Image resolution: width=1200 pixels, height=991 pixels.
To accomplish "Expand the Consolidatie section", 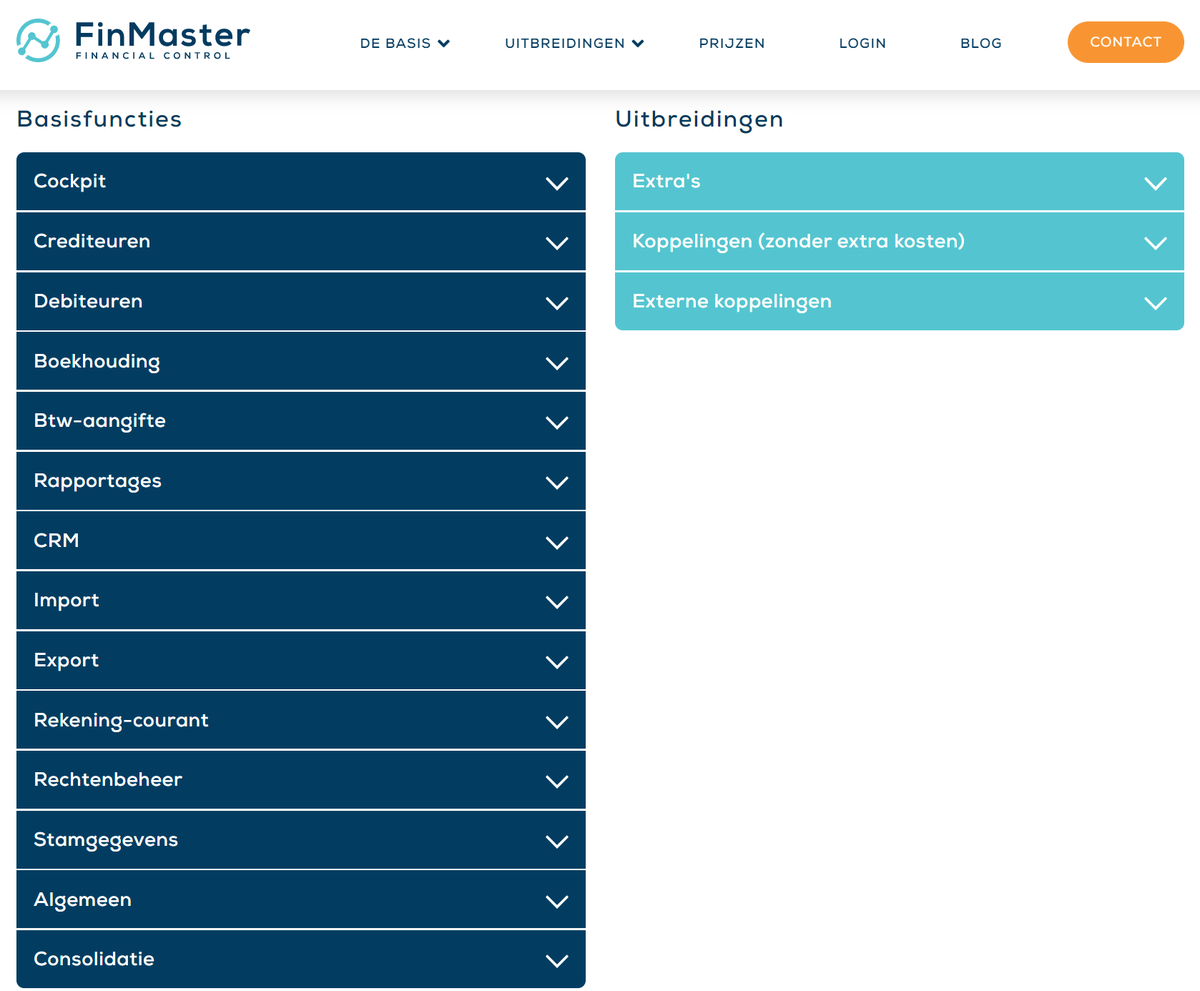I will coord(300,958).
